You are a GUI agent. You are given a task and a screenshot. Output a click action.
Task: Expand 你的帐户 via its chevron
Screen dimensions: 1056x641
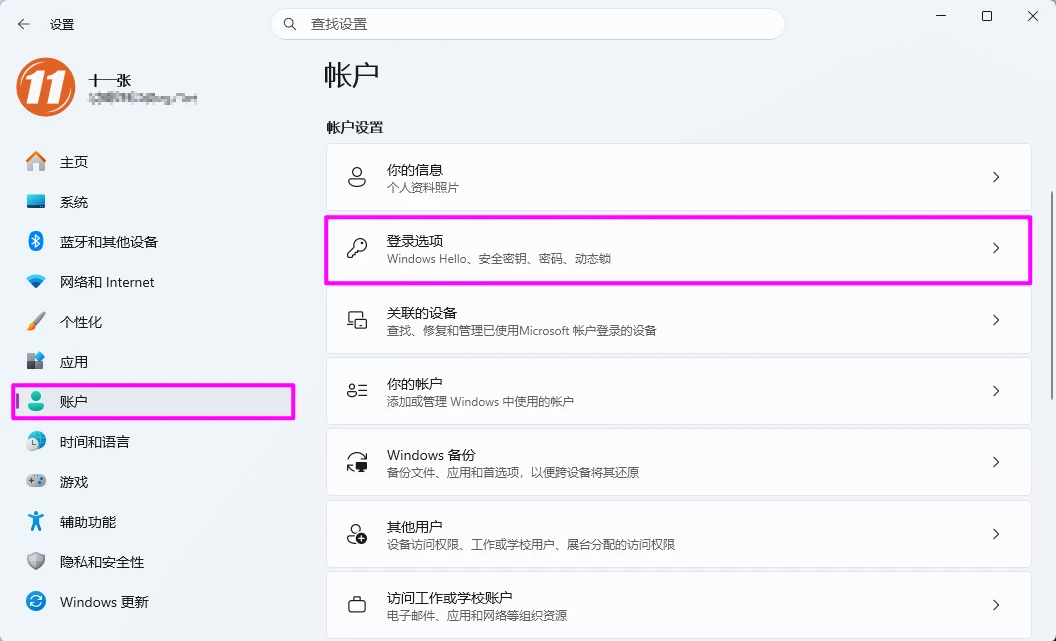(x=996, y=391)
